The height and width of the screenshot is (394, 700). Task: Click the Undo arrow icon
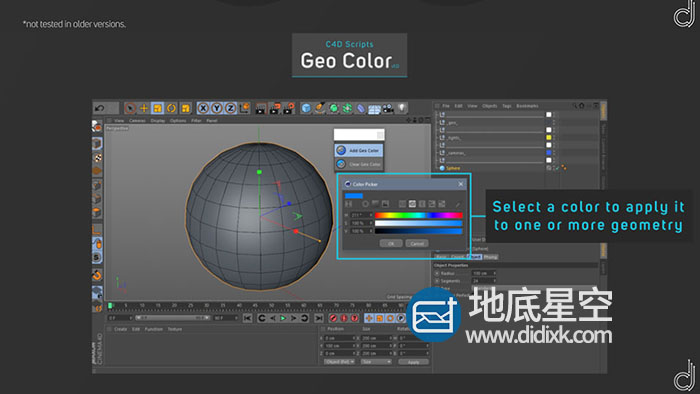pos(100,108)
